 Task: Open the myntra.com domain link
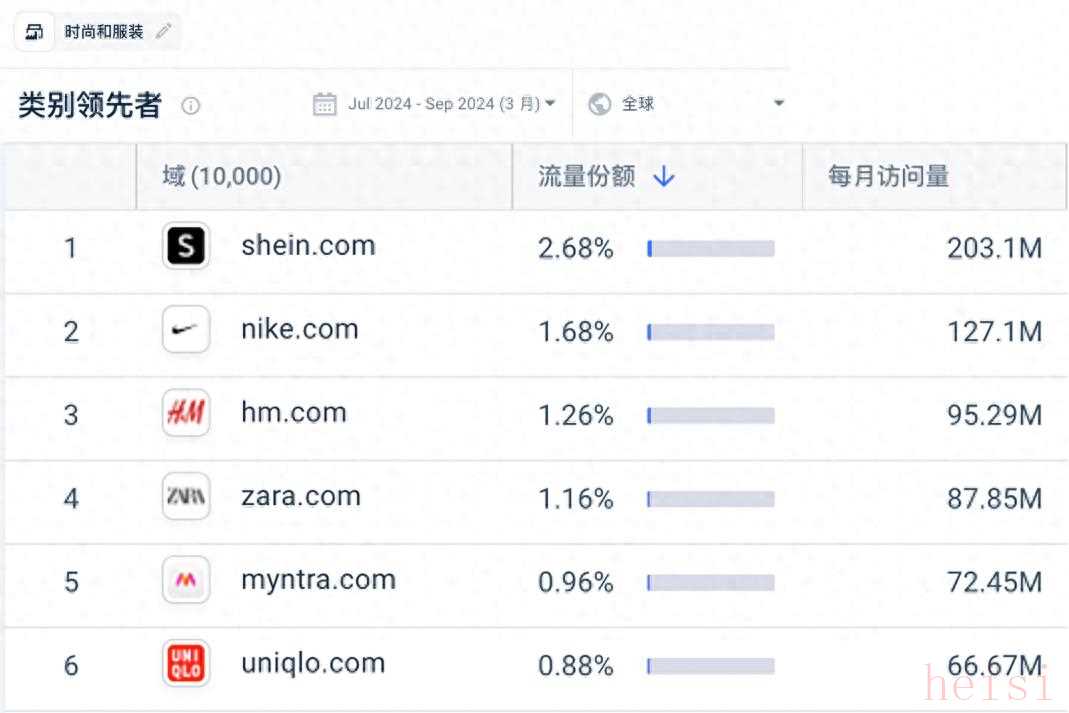pyautogui.click(x=318, y=580)
